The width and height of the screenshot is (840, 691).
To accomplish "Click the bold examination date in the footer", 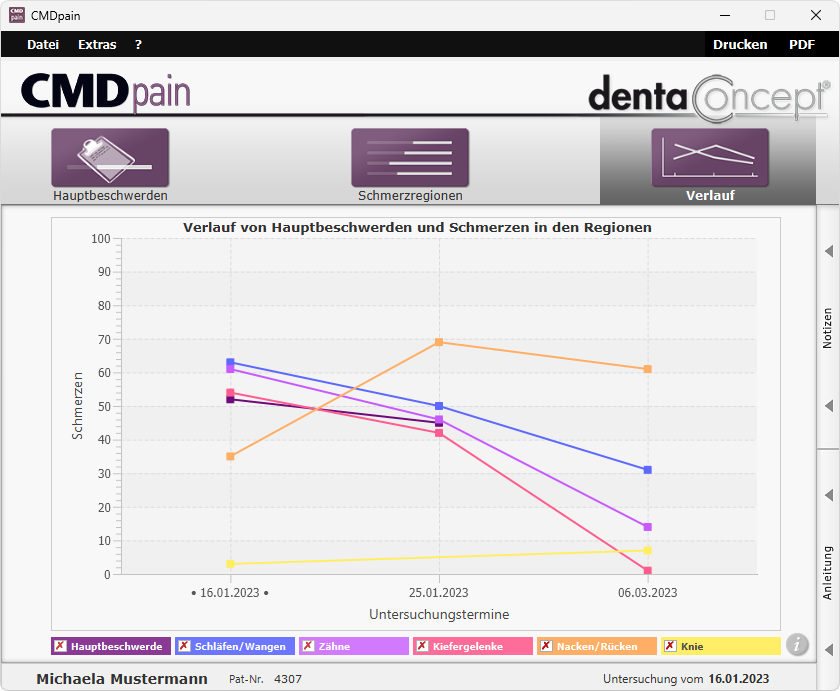I will pos(739,679).
